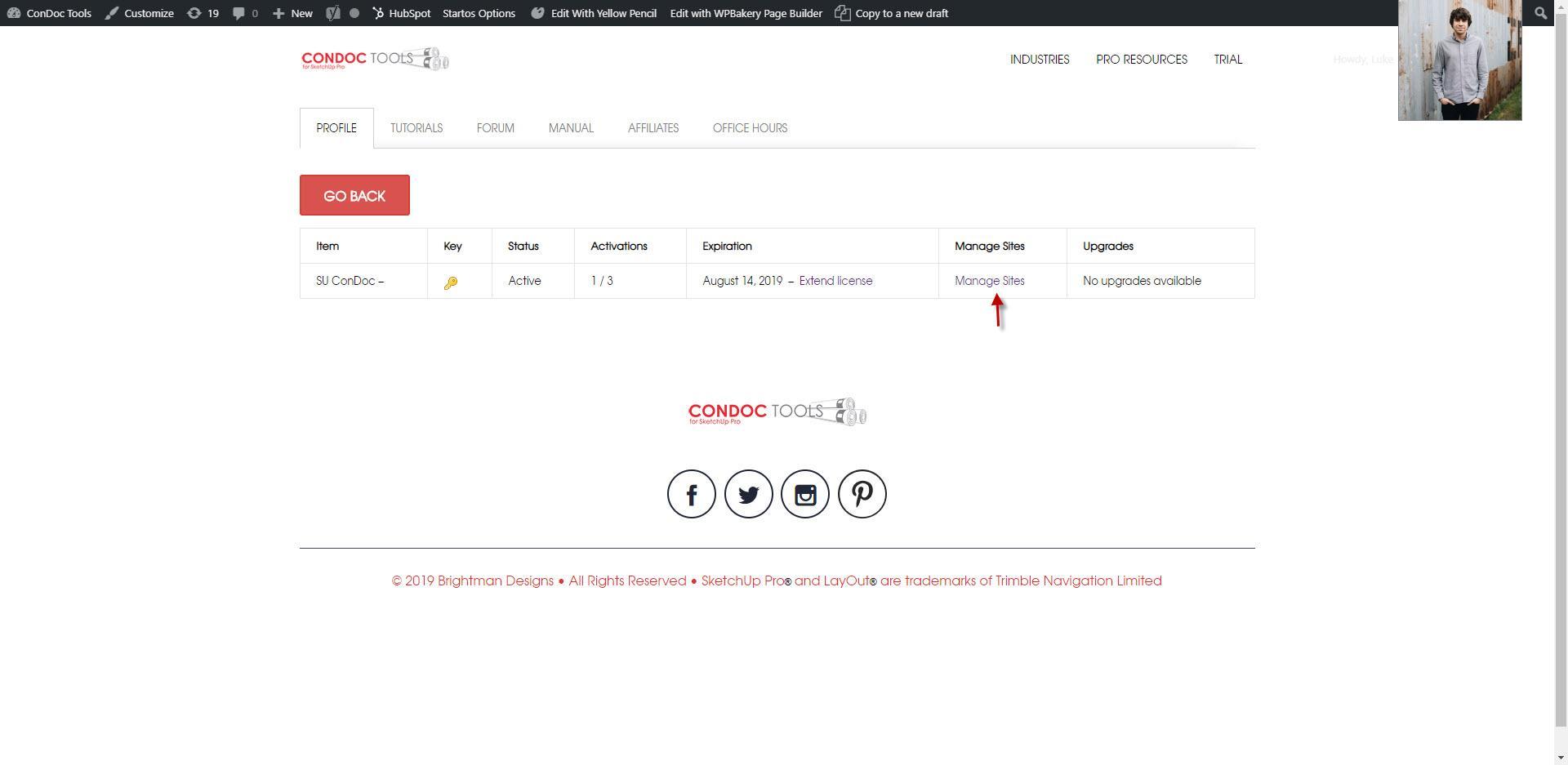Expand the New content menu

coord(292,13)
